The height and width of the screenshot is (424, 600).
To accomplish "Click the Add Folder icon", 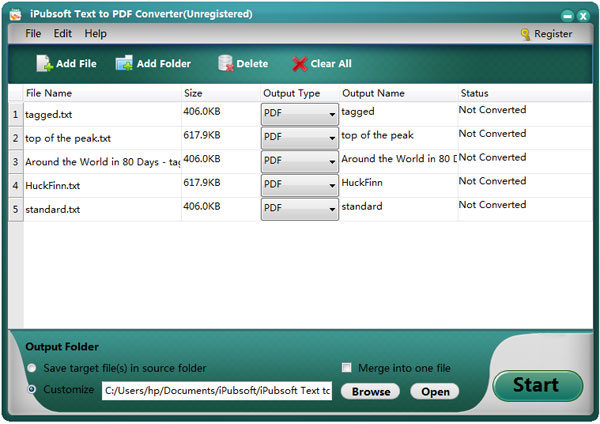I will (x=124, y=64).
